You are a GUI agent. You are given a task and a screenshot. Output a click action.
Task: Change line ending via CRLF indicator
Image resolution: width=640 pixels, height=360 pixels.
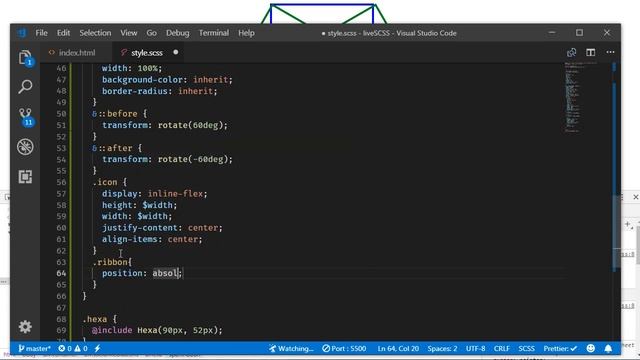[x=502, y=348]
